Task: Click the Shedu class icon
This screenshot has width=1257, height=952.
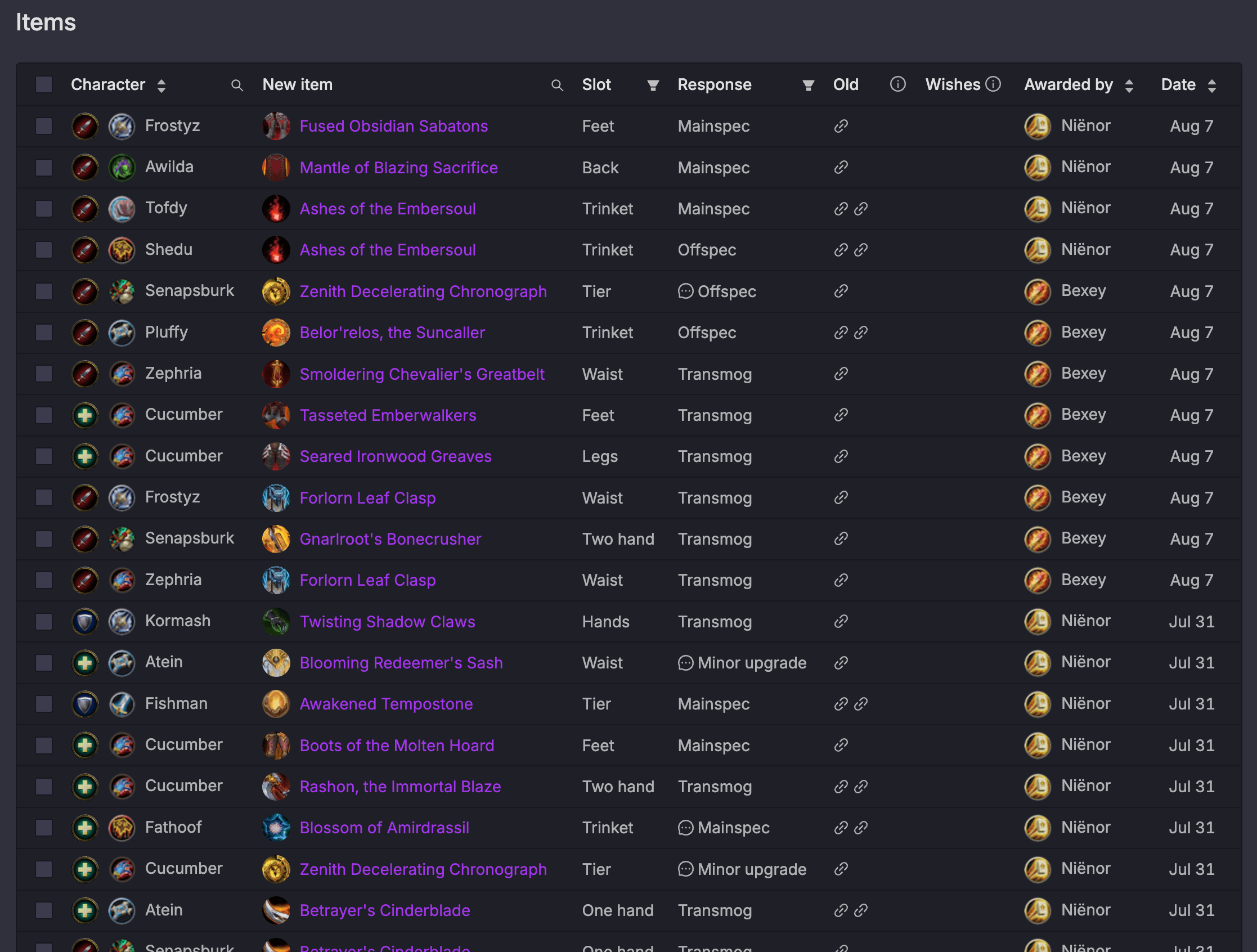Action: tap(122, 250)
